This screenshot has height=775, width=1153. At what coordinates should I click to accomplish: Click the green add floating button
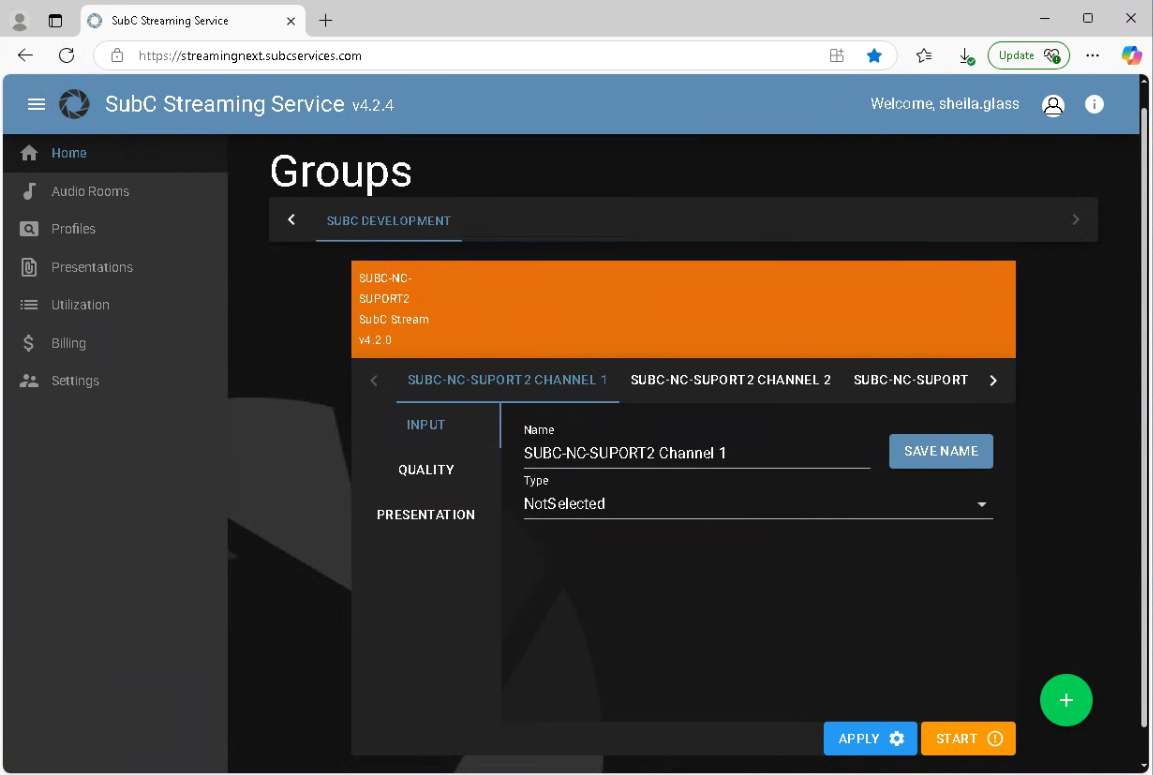pyautogui.click(x=1065, y=700)
